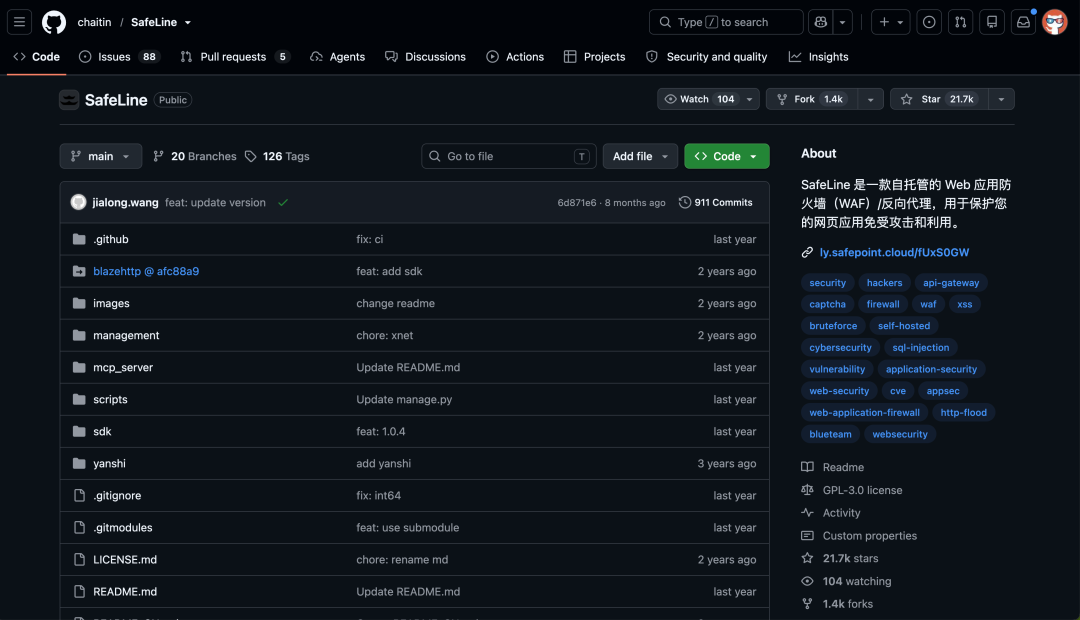Expand the main branch dropdown
The width and height of the screenshot is (1080, 620).
coord(101,156)
